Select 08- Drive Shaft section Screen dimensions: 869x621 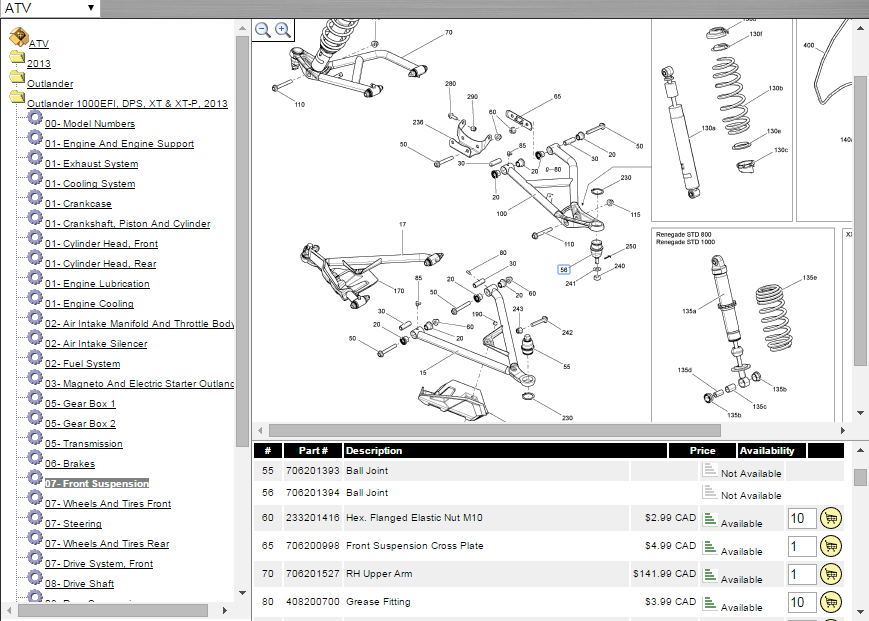click(x=79, y=583)
